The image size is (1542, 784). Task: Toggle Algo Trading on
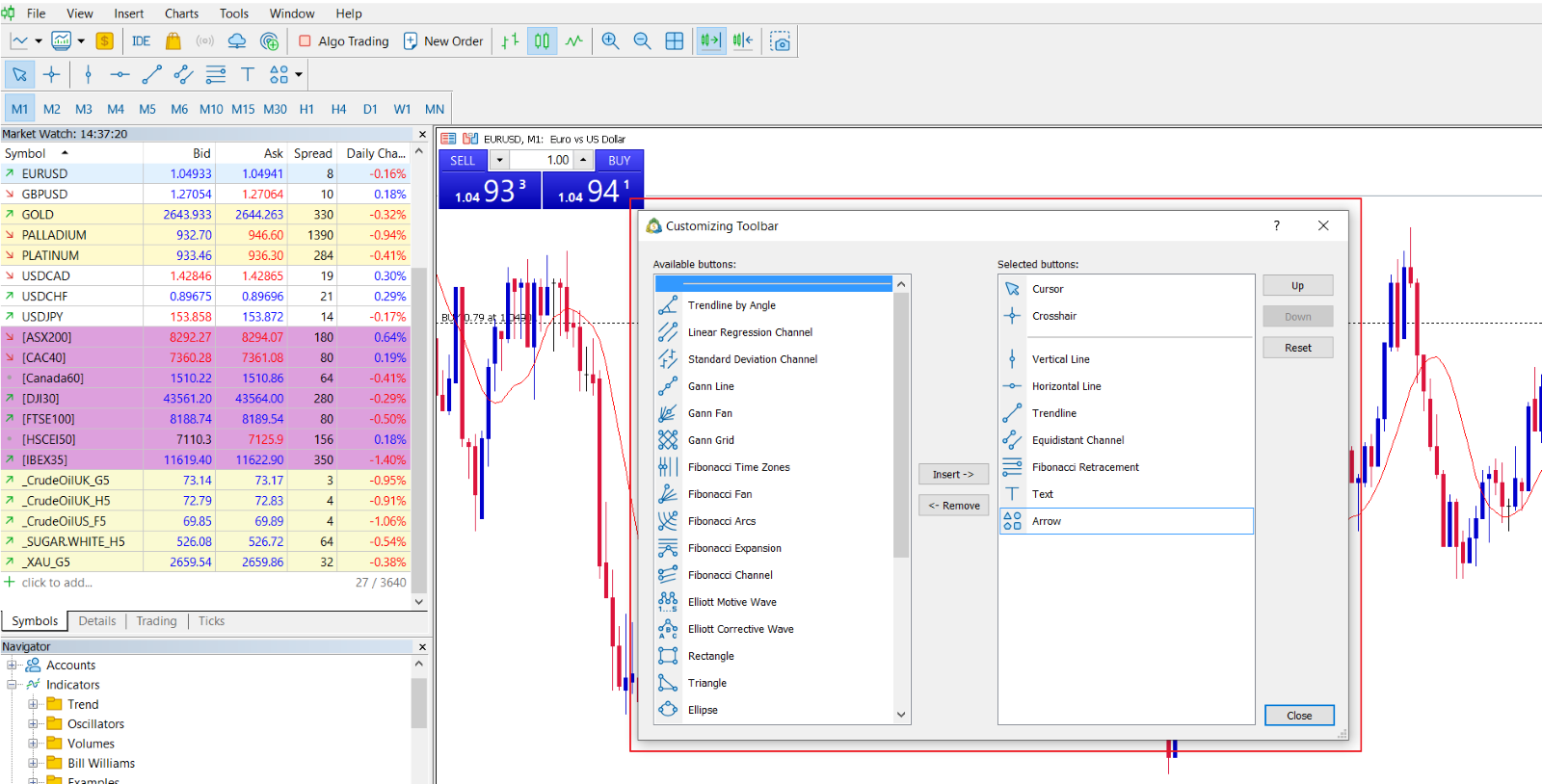coord(344,41)
